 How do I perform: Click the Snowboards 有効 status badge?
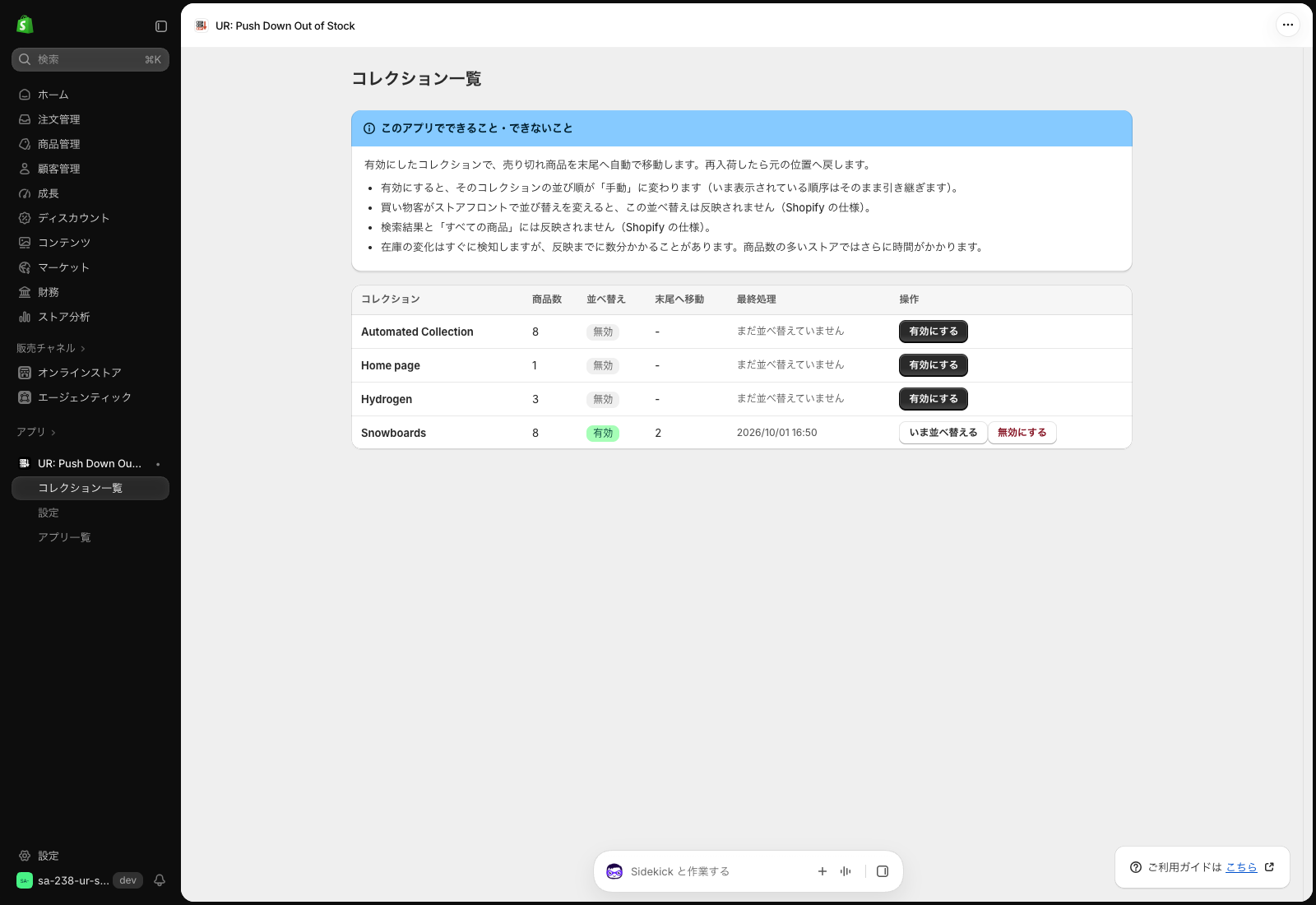click(x=603, y=433)
